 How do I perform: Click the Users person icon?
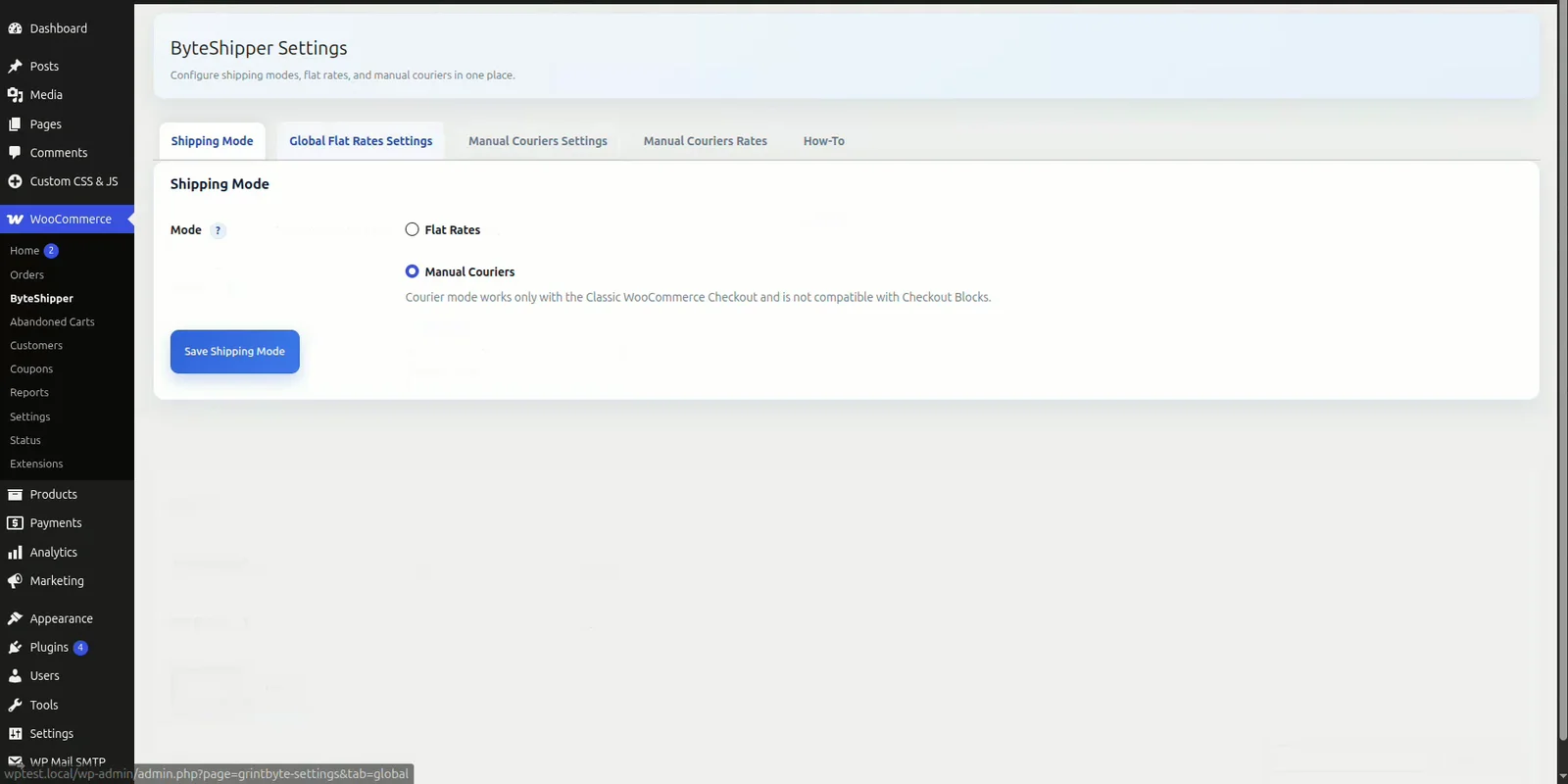15,676
